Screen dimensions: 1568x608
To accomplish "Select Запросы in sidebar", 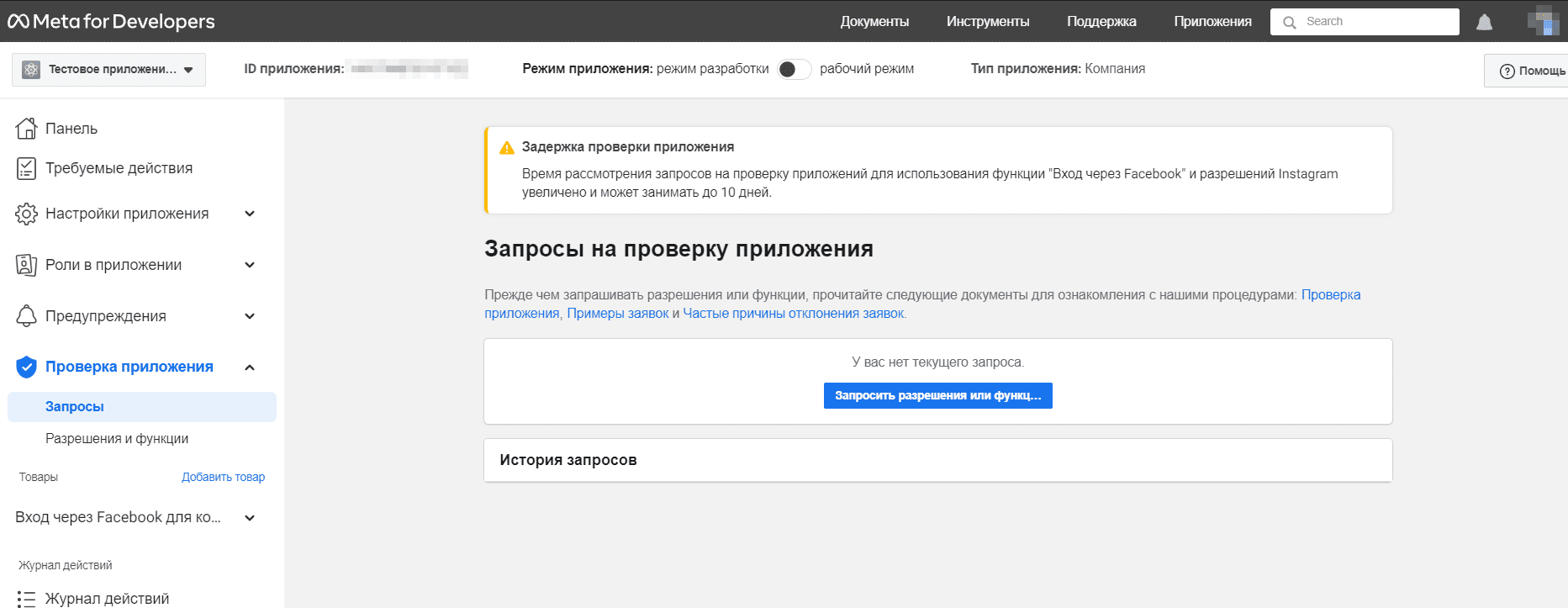I will point(142,407).
